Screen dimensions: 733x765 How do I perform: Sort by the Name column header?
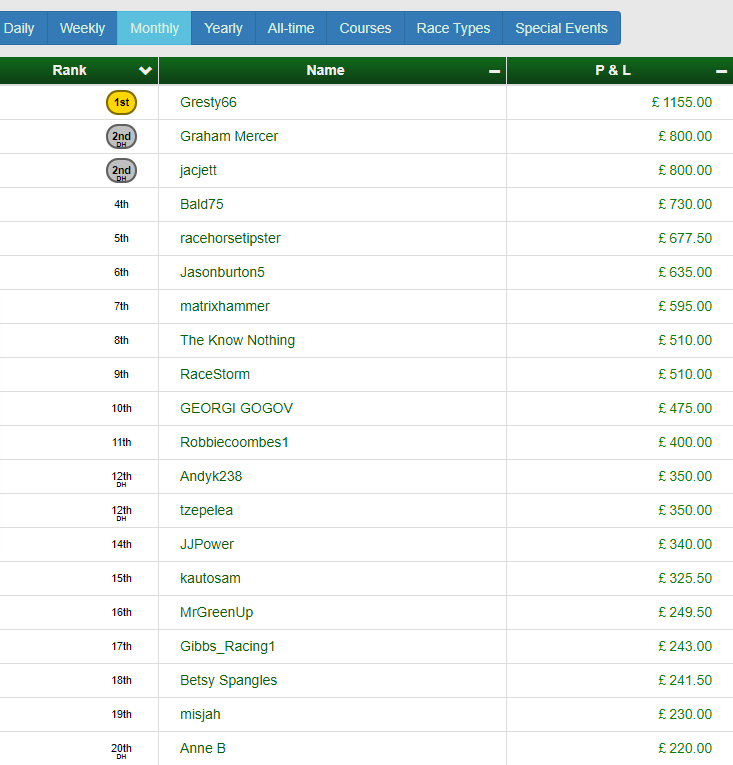coord(332,70)
